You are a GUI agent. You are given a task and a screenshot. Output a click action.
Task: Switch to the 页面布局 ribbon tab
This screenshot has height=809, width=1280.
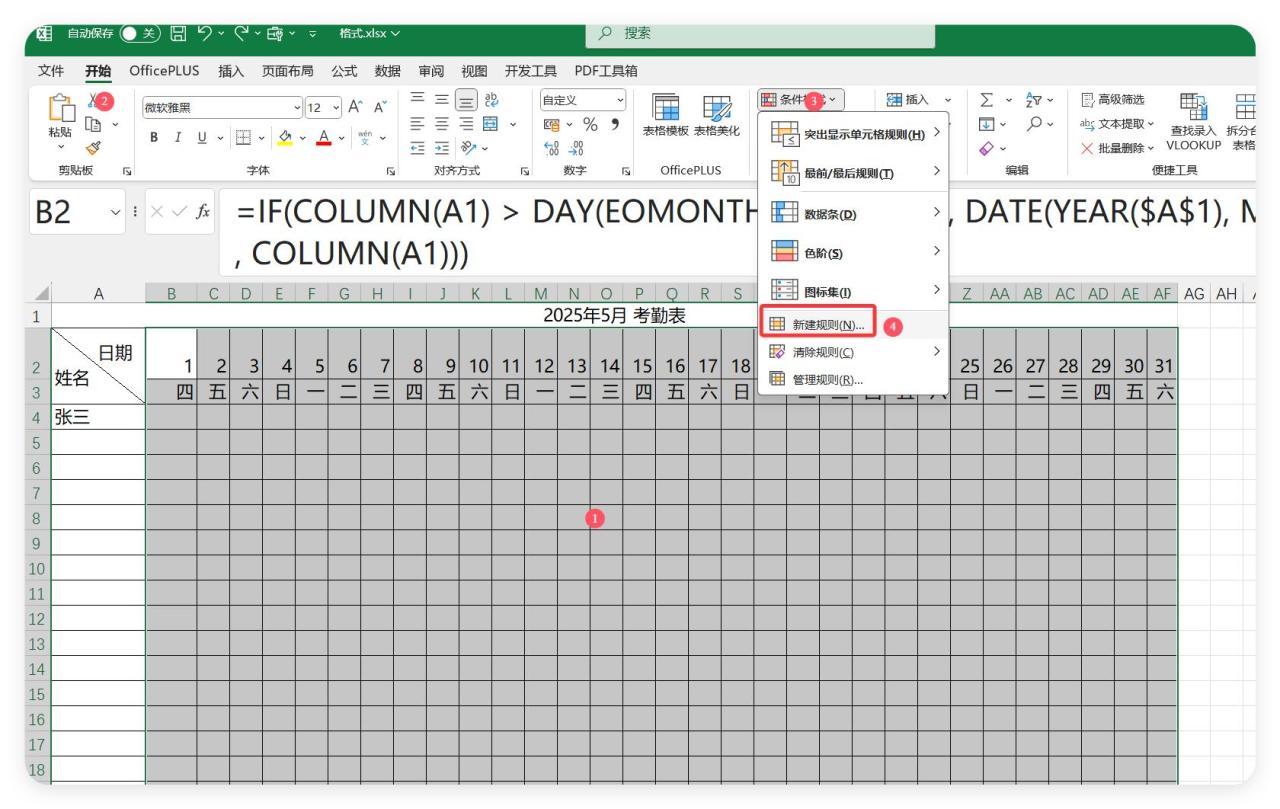[x=288, y=71]
